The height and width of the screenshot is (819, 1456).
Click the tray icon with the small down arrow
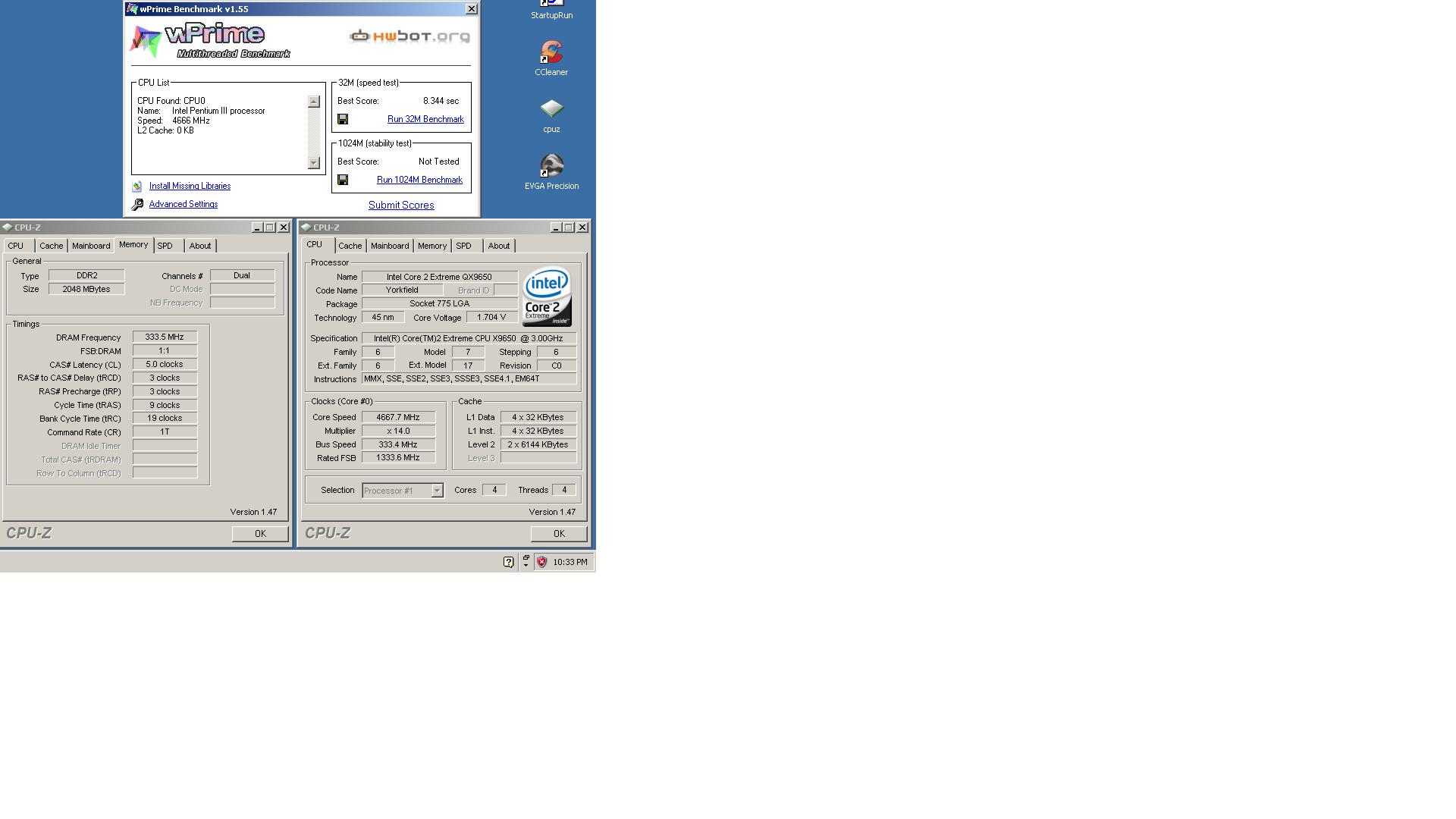pyautogui.click(x=526, y=561)
